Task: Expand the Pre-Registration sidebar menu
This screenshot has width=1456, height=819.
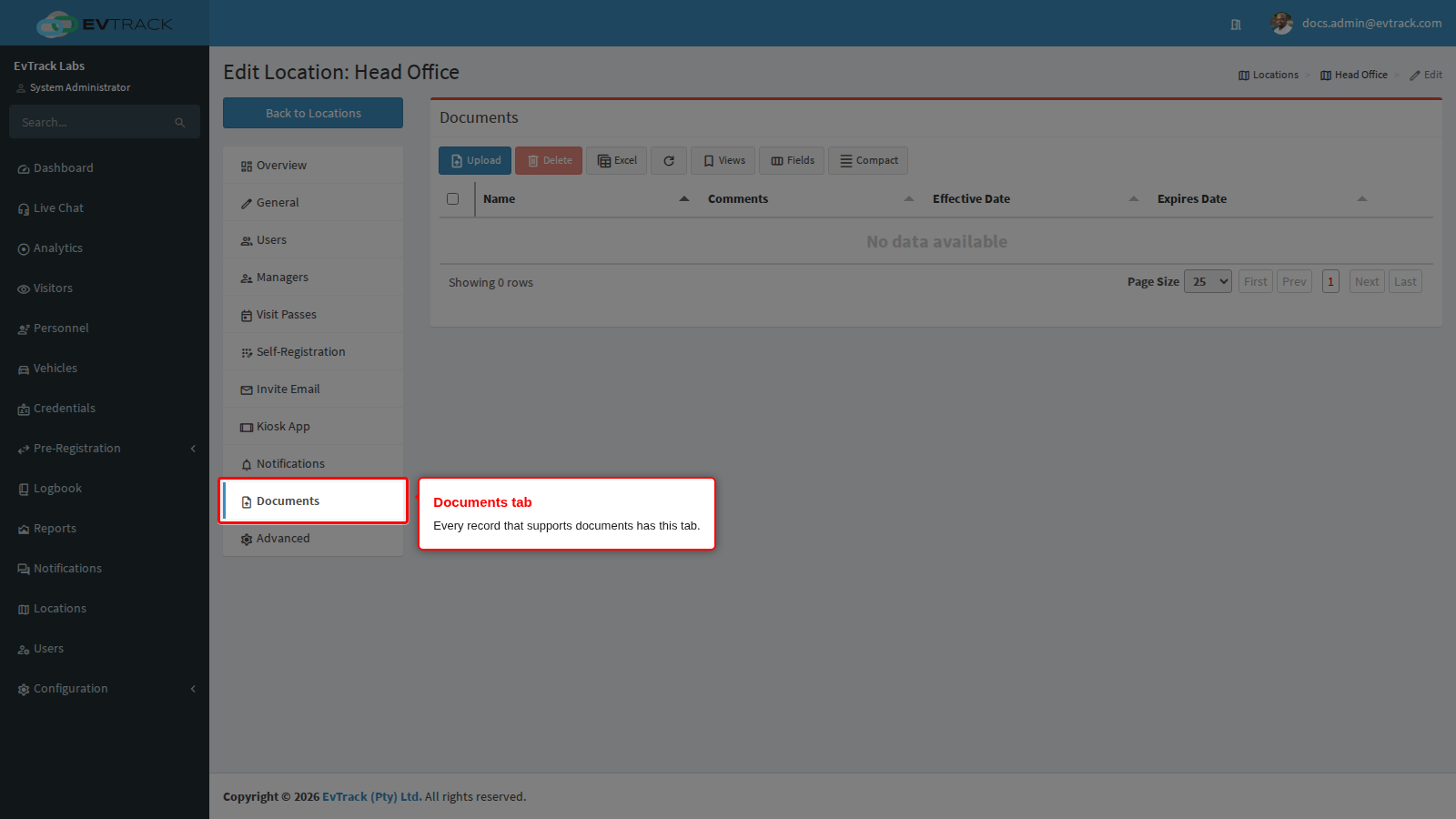Action: (105, 449)
